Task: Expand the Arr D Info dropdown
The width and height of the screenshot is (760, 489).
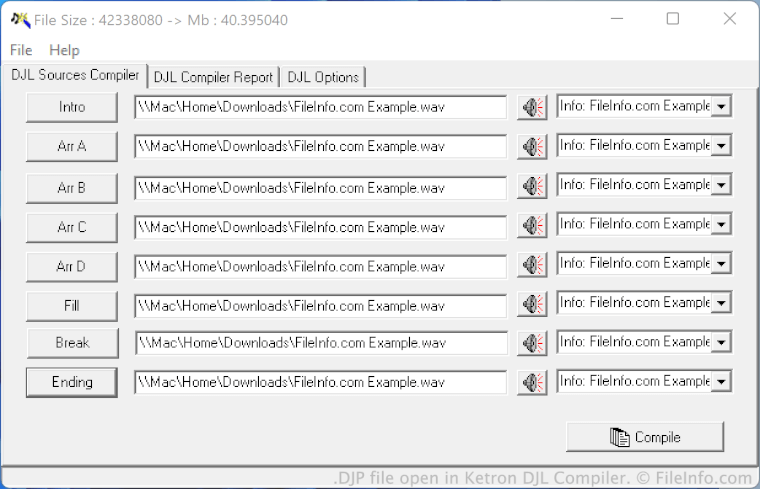Action: [721, 263]
